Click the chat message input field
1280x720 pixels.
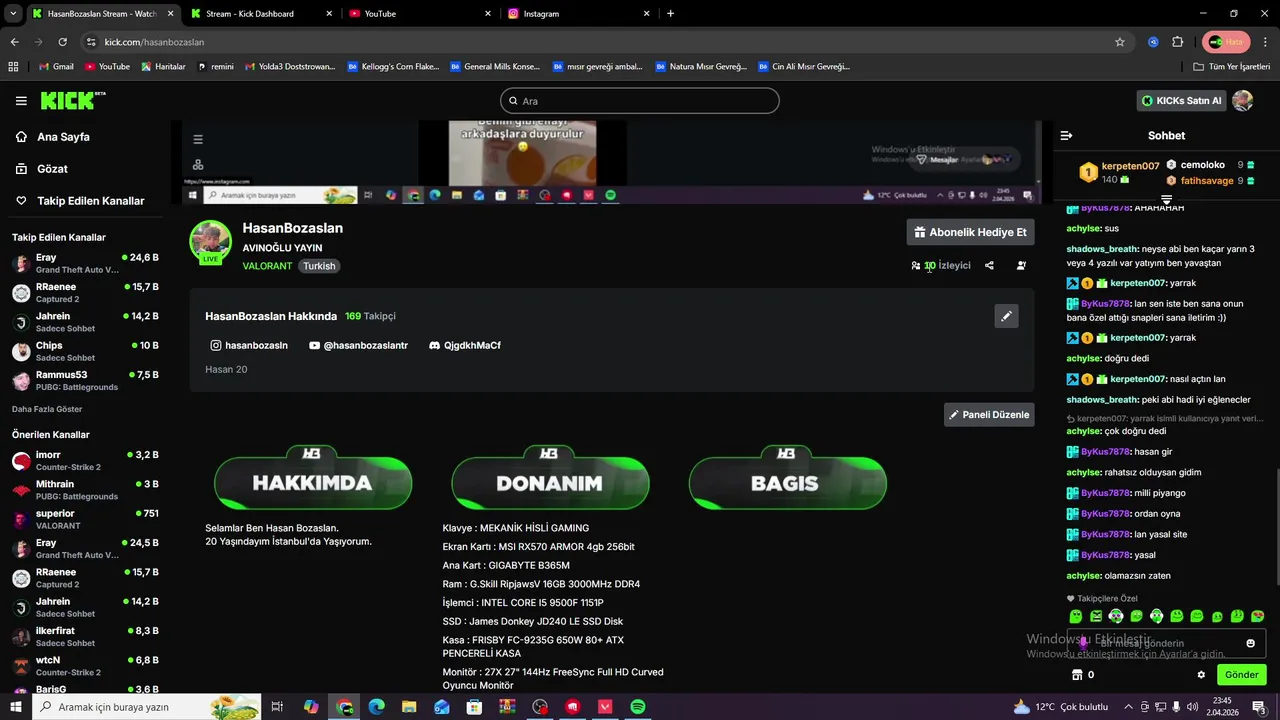1166,643
